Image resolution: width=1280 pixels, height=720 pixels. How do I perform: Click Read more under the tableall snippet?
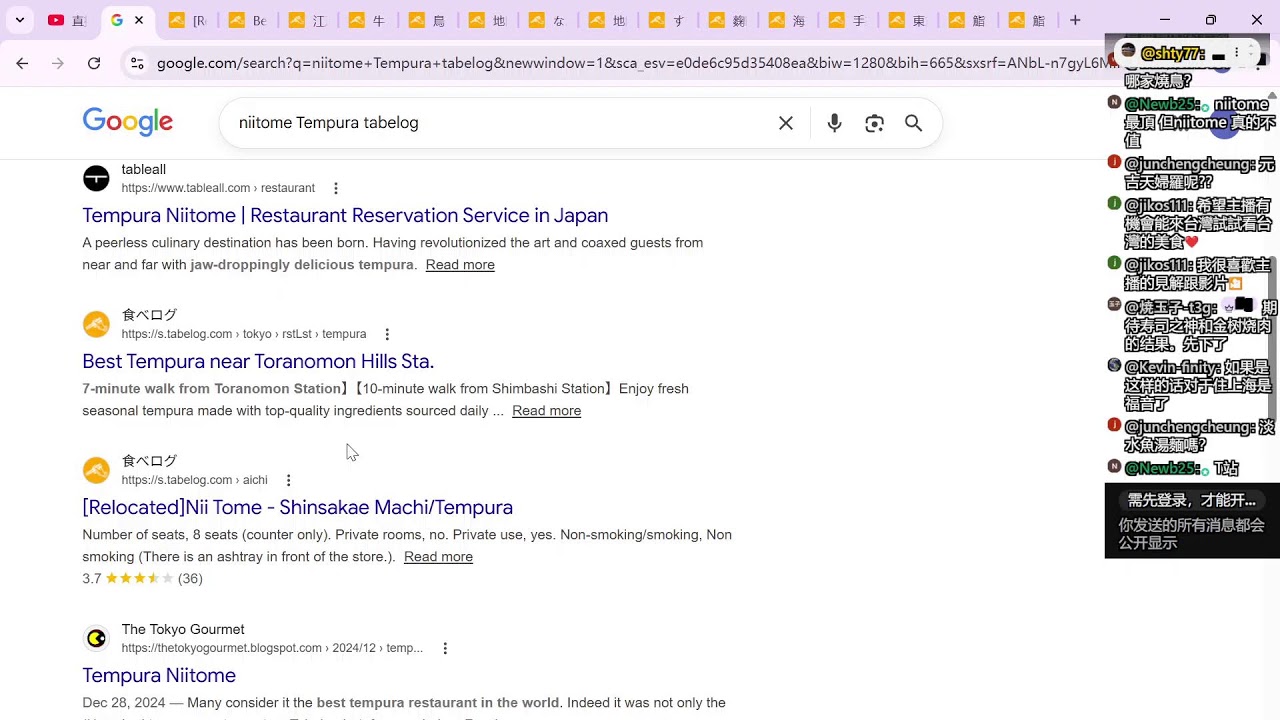pyautogui.click(x=460, y=265)
